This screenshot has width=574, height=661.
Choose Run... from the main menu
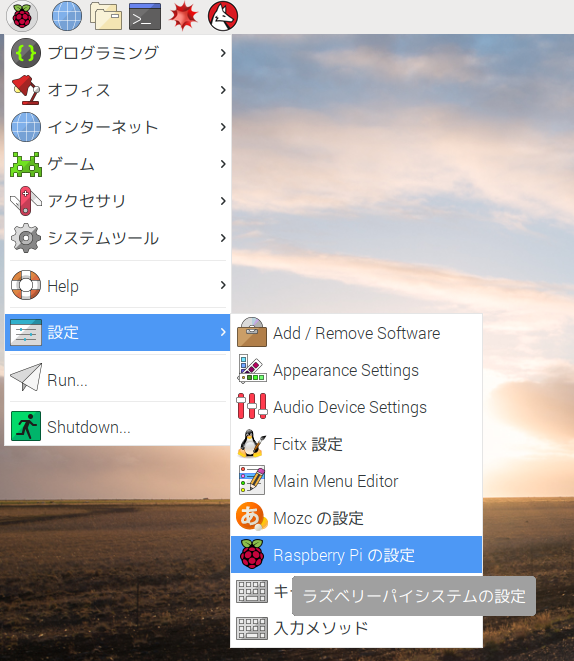118,379
